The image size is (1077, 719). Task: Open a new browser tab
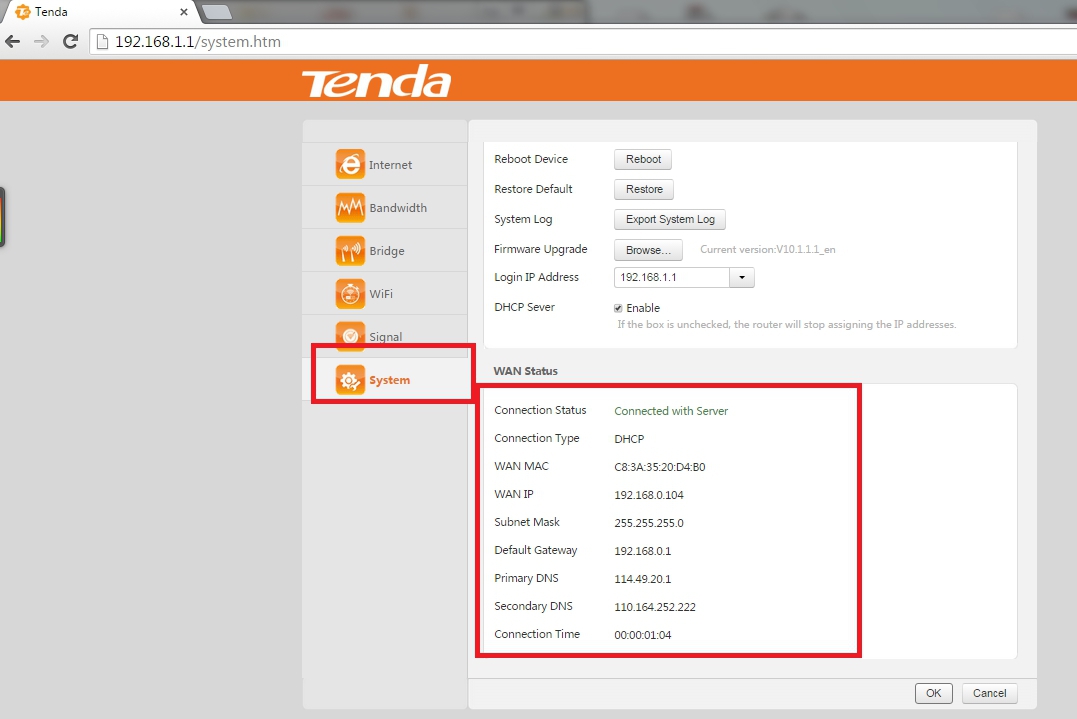216,12
